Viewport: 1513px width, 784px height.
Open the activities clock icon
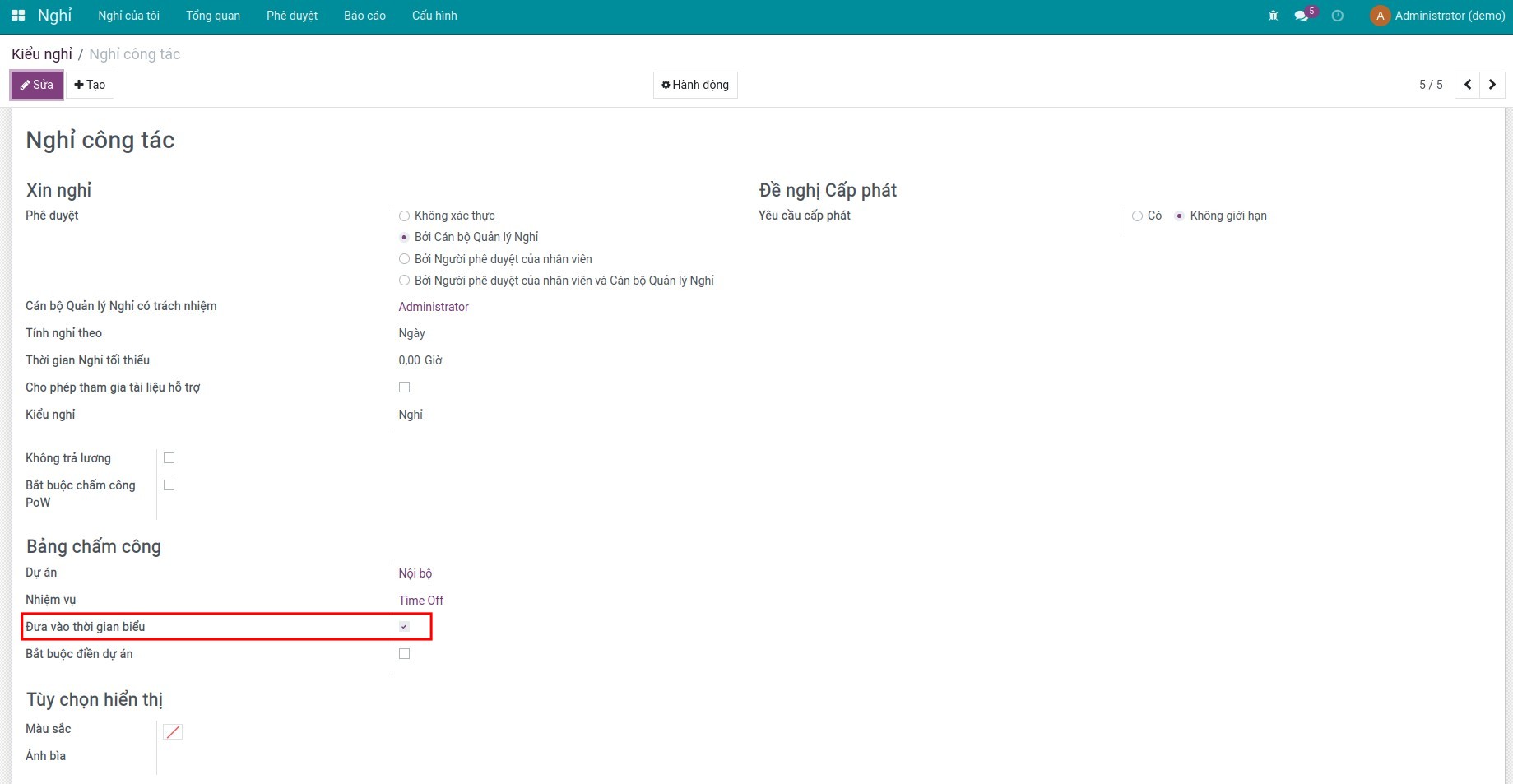coord(1337,16)
